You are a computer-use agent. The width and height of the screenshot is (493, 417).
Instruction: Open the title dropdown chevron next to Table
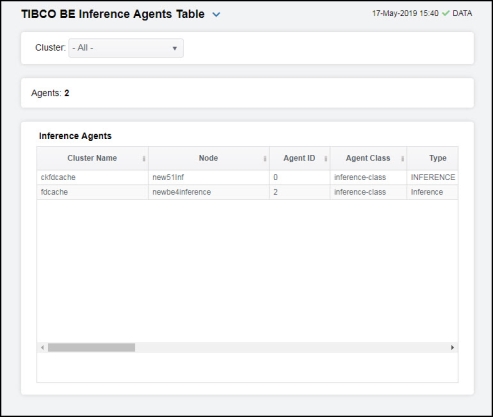coord(216,15)
